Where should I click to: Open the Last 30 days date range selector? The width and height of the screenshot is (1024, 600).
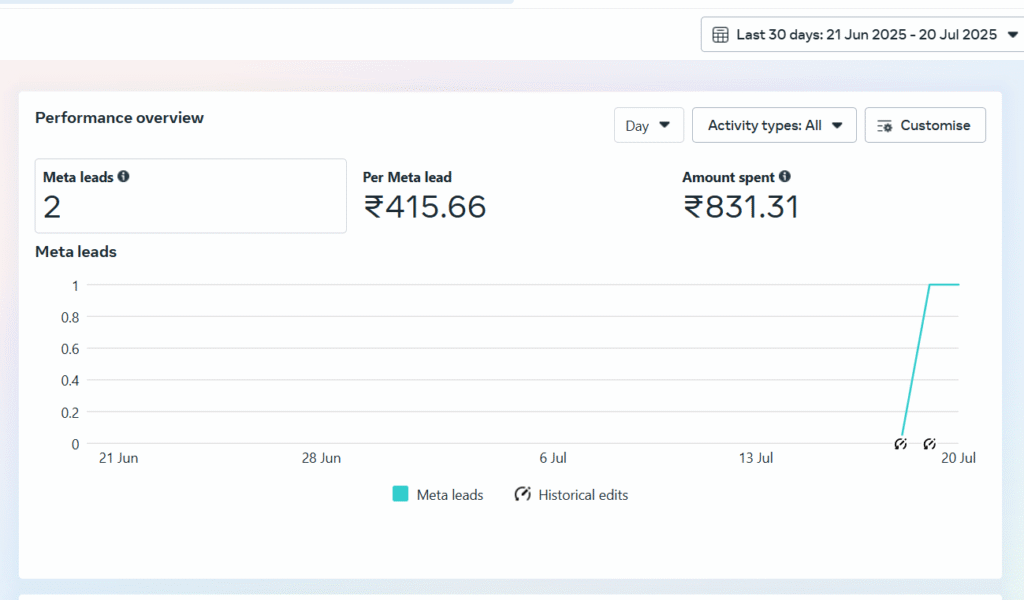click(860, 33)
